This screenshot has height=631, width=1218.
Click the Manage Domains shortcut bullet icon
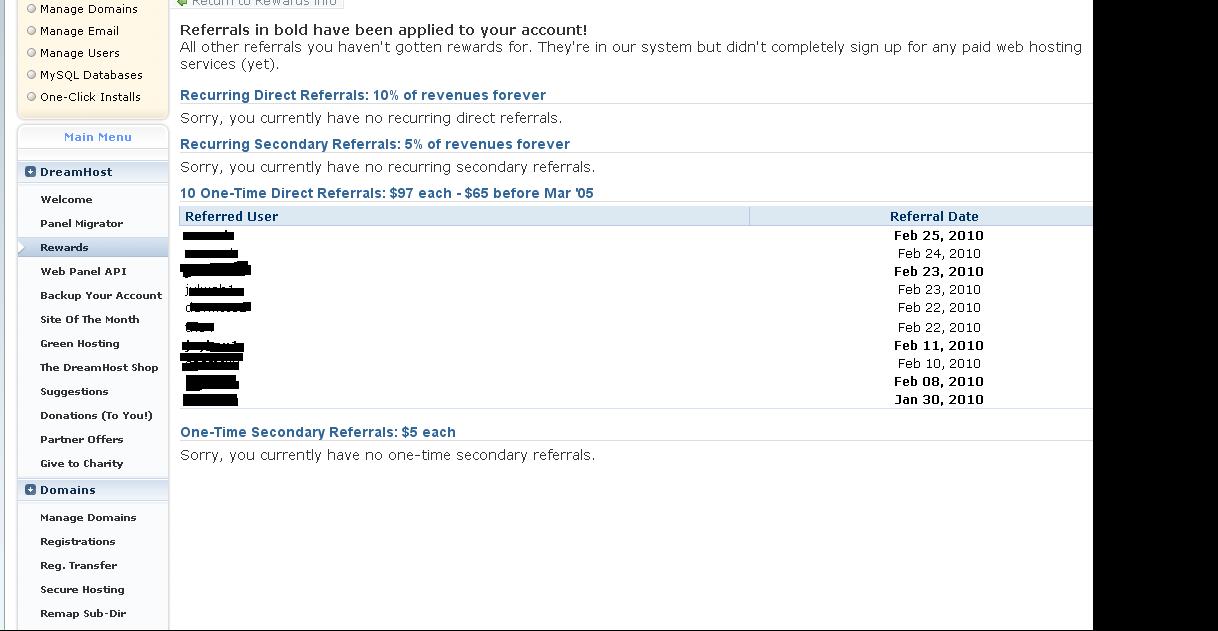31,9
